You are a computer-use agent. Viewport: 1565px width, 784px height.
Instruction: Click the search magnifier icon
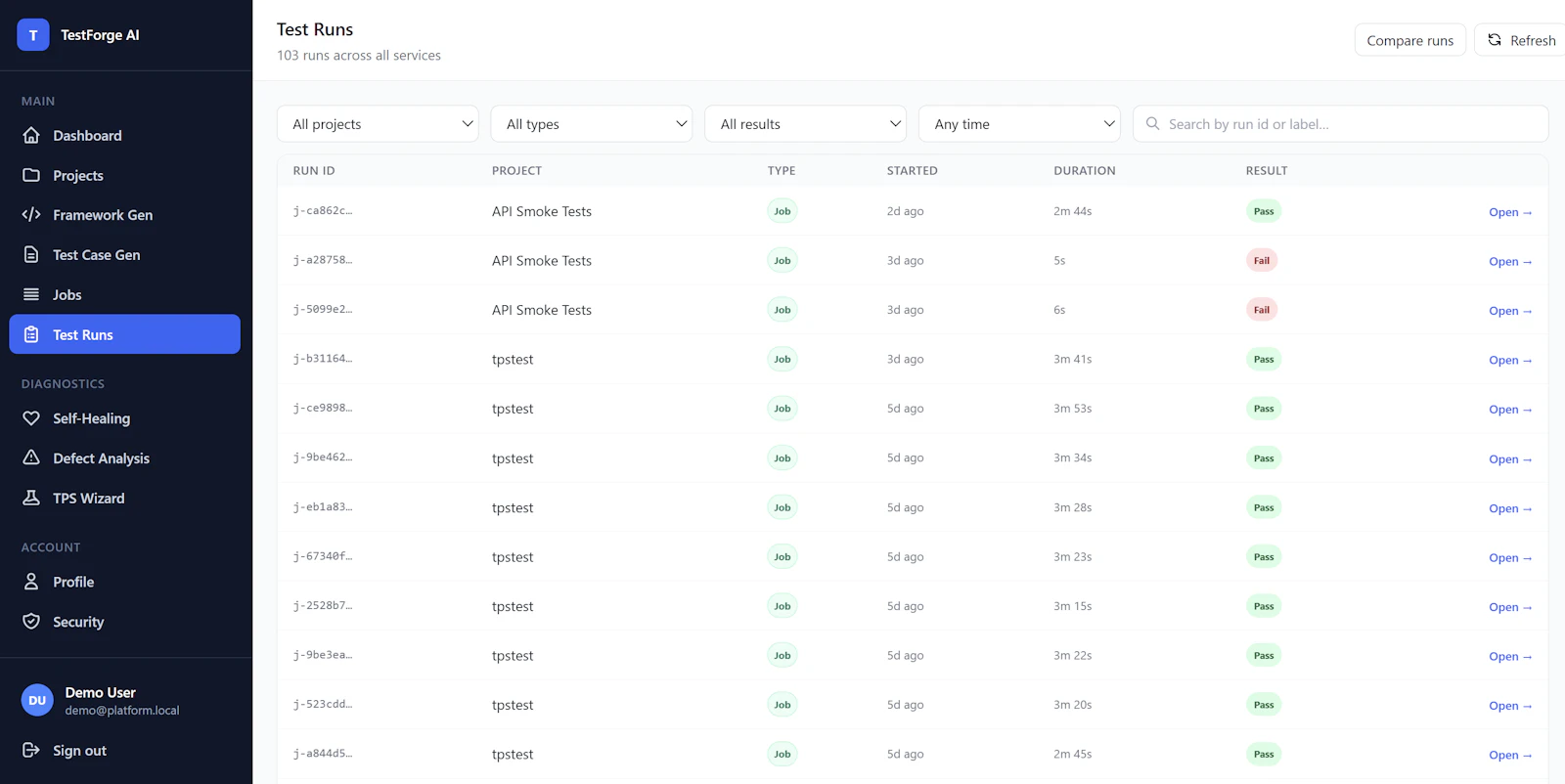tap(1153, 124)
